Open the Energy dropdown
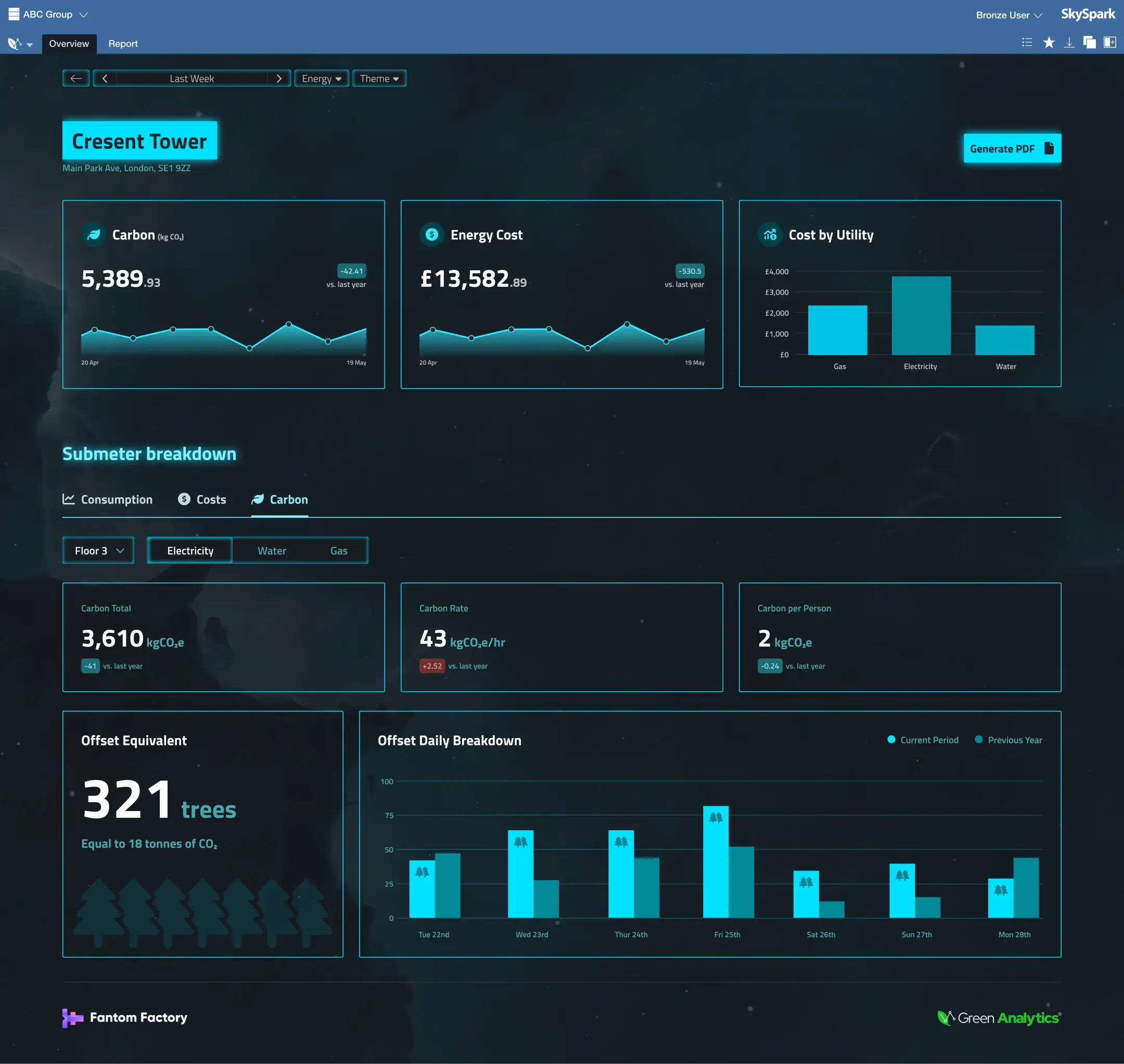 point(321,78)
